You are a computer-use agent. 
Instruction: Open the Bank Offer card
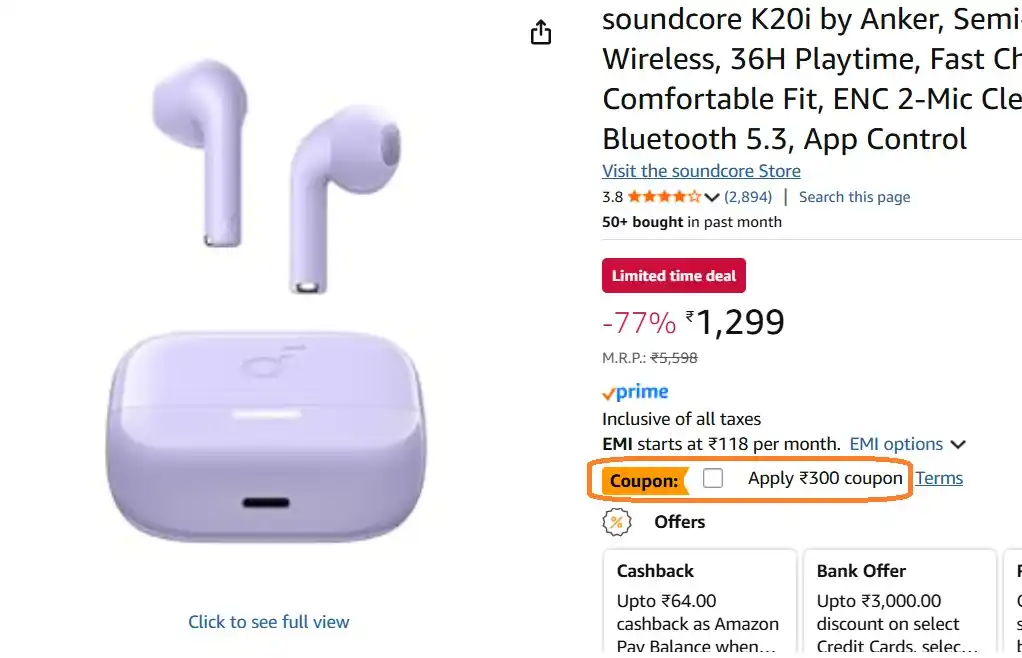click(898, 600)
